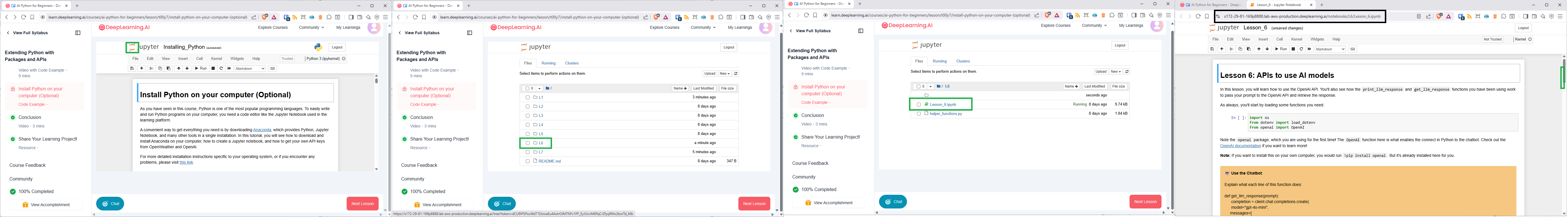1568x217 pixels.
Task: Click Upload in the root folder file list
Action: point(710,74)
